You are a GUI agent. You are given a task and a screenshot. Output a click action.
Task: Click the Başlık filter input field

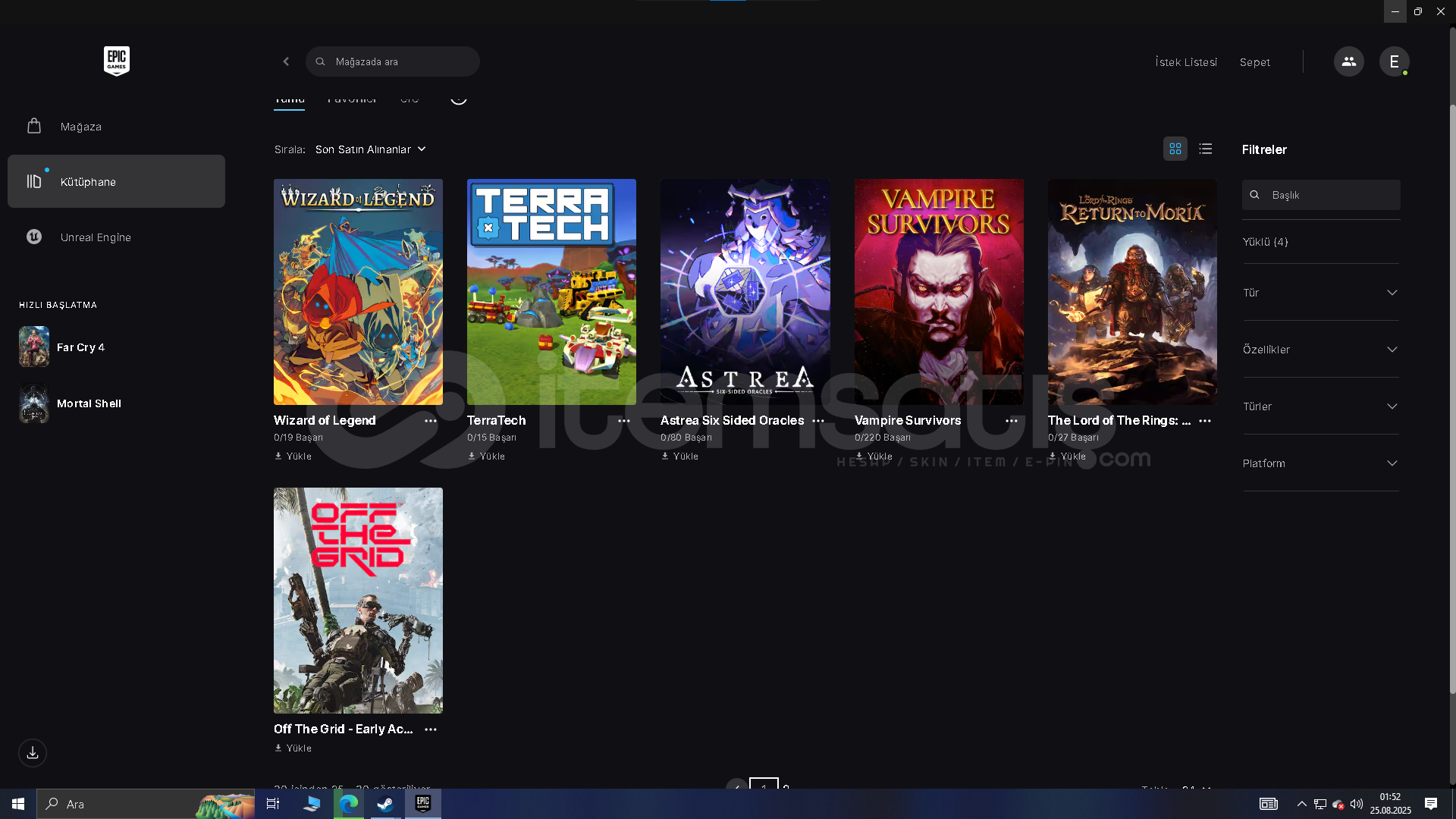point(1321,195)
